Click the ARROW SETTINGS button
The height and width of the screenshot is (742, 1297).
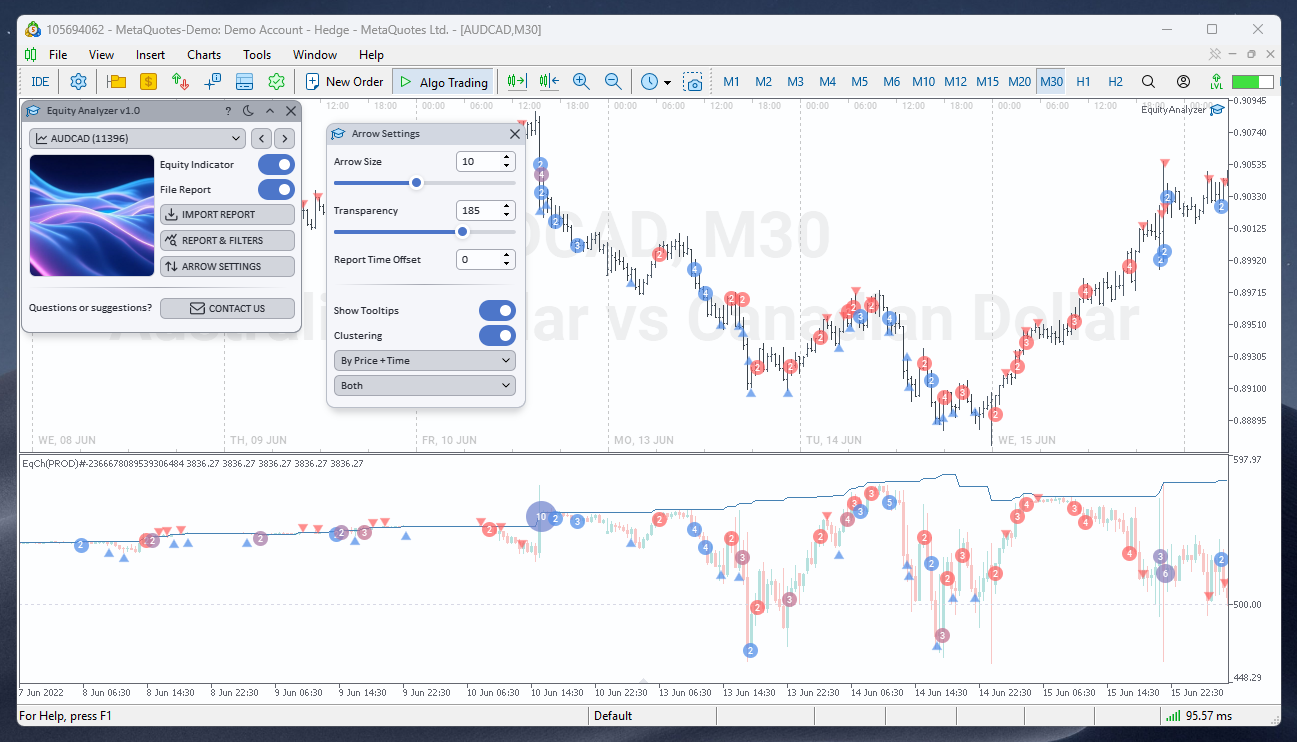pos(227,266)
